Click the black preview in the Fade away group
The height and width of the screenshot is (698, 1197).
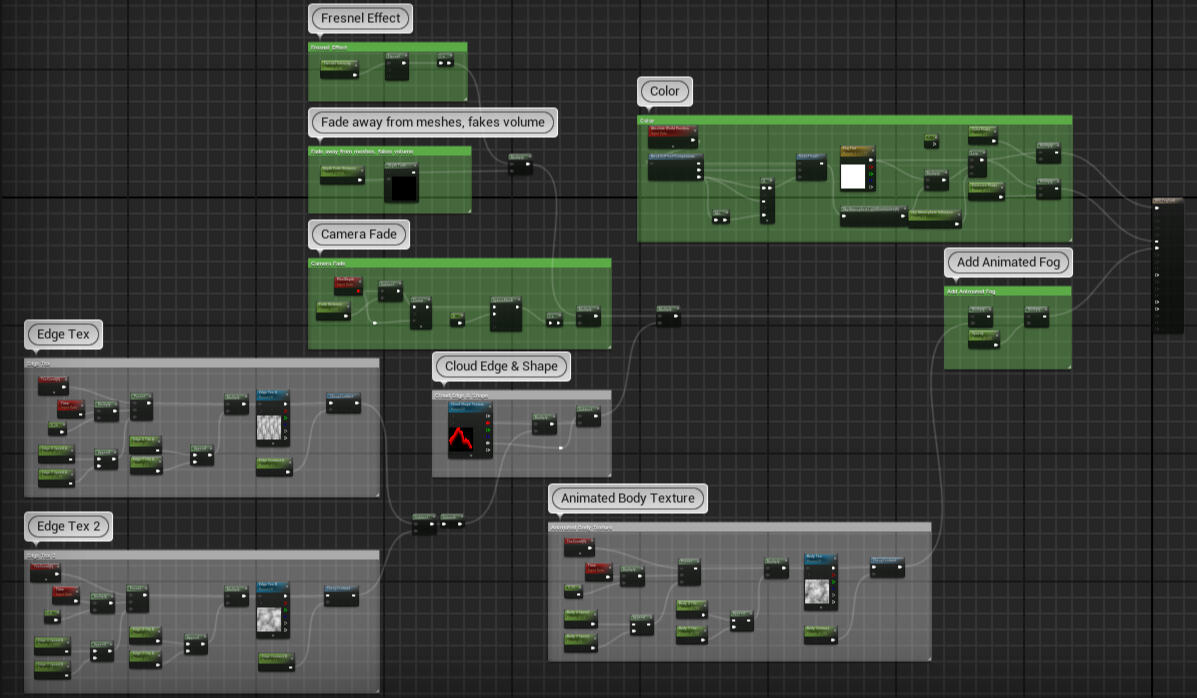pos(403,187)
